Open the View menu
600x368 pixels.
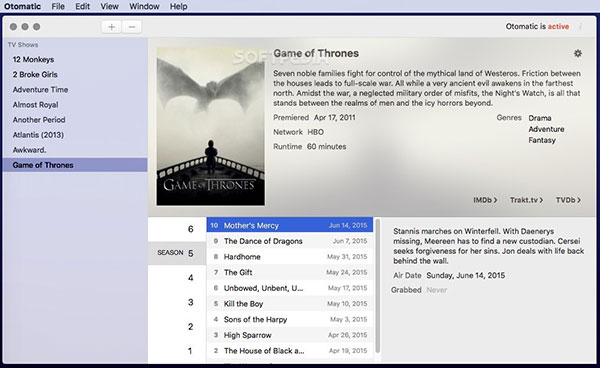(109, 7)
